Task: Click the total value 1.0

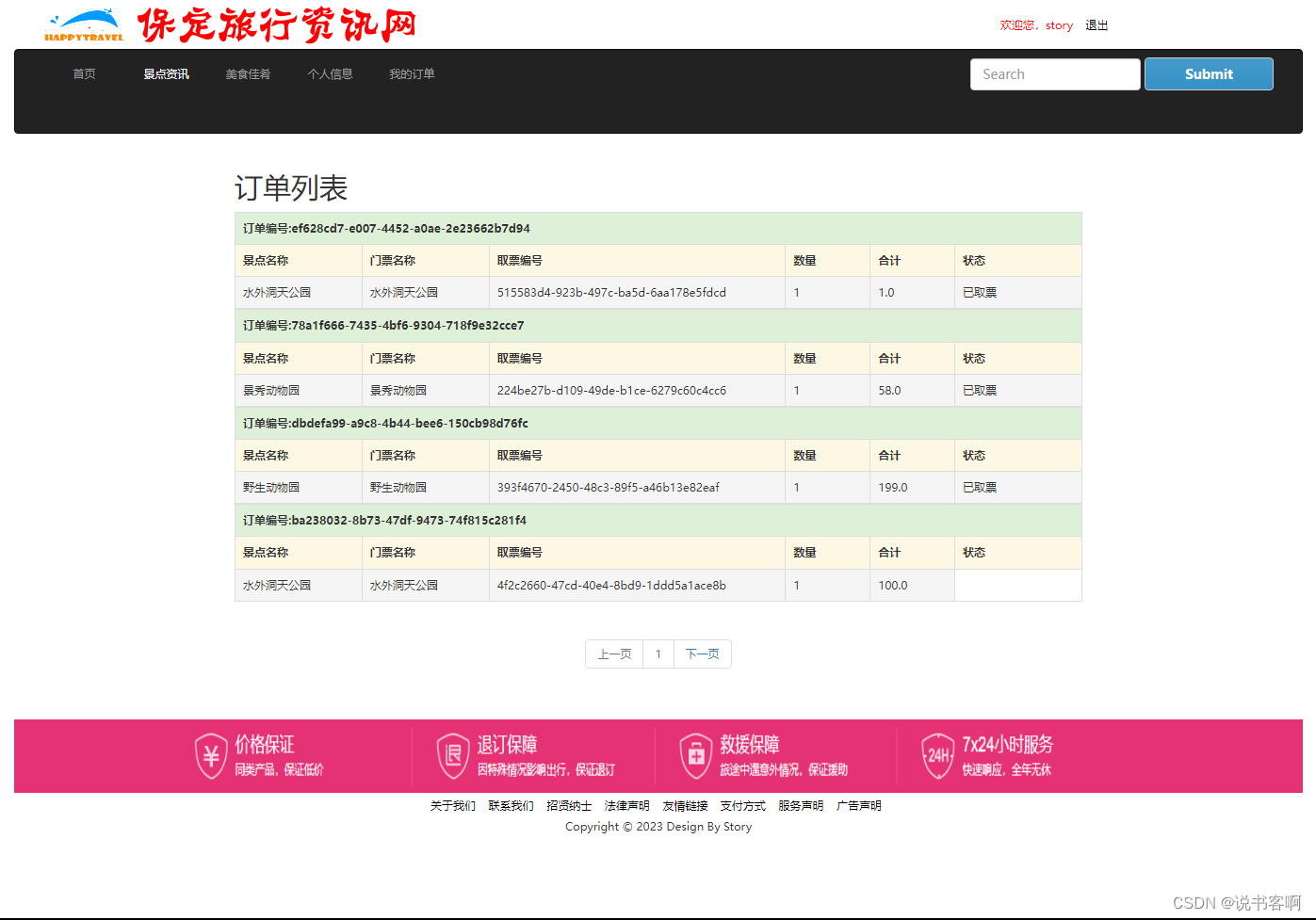Action: coord(886,293)
